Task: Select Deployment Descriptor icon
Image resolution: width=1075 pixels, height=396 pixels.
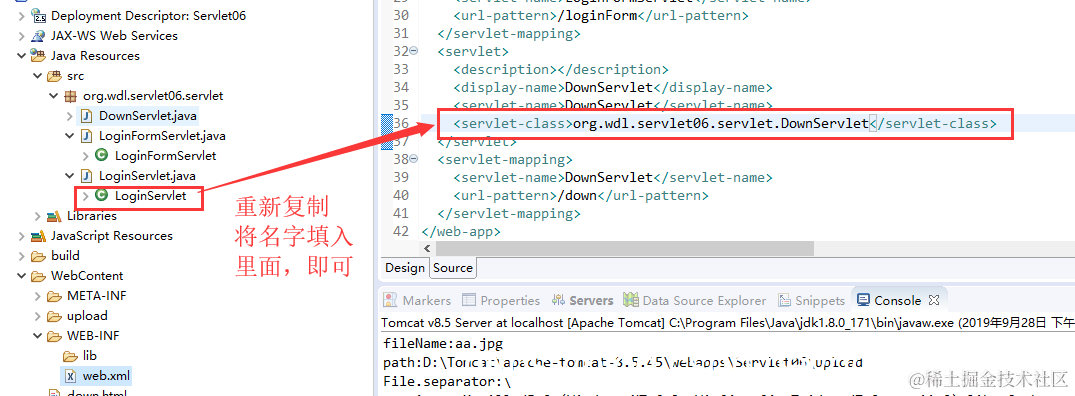Action: point(38,16)
